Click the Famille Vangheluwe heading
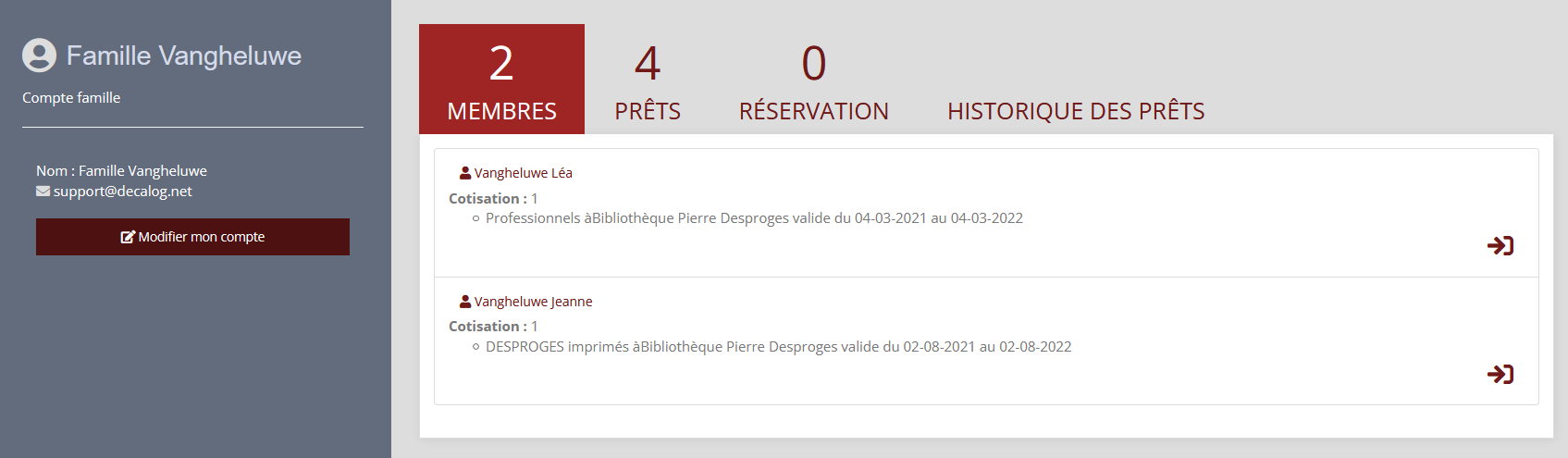Screen dimensions: 1568x458 tap(184, 56)
